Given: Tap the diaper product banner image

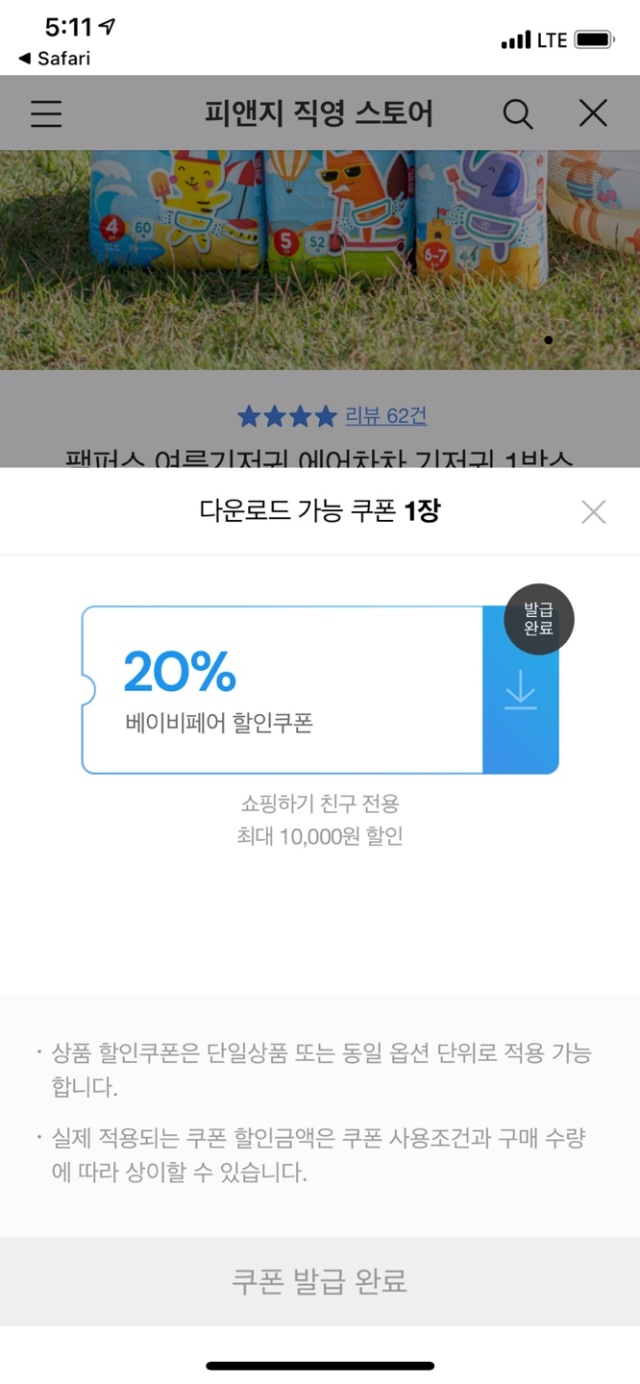Looking at the screenshot, I should pyautogui.click(x=320, y=260).
